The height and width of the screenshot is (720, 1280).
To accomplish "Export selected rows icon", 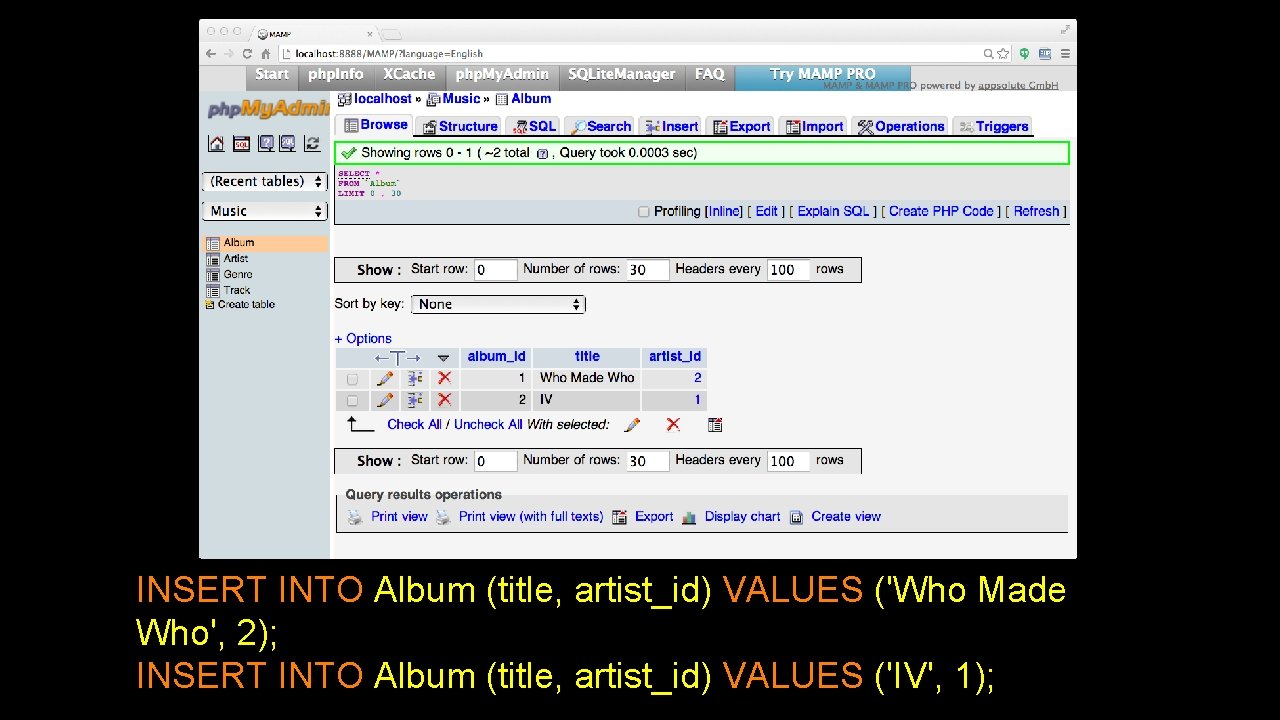I will 715,425.
